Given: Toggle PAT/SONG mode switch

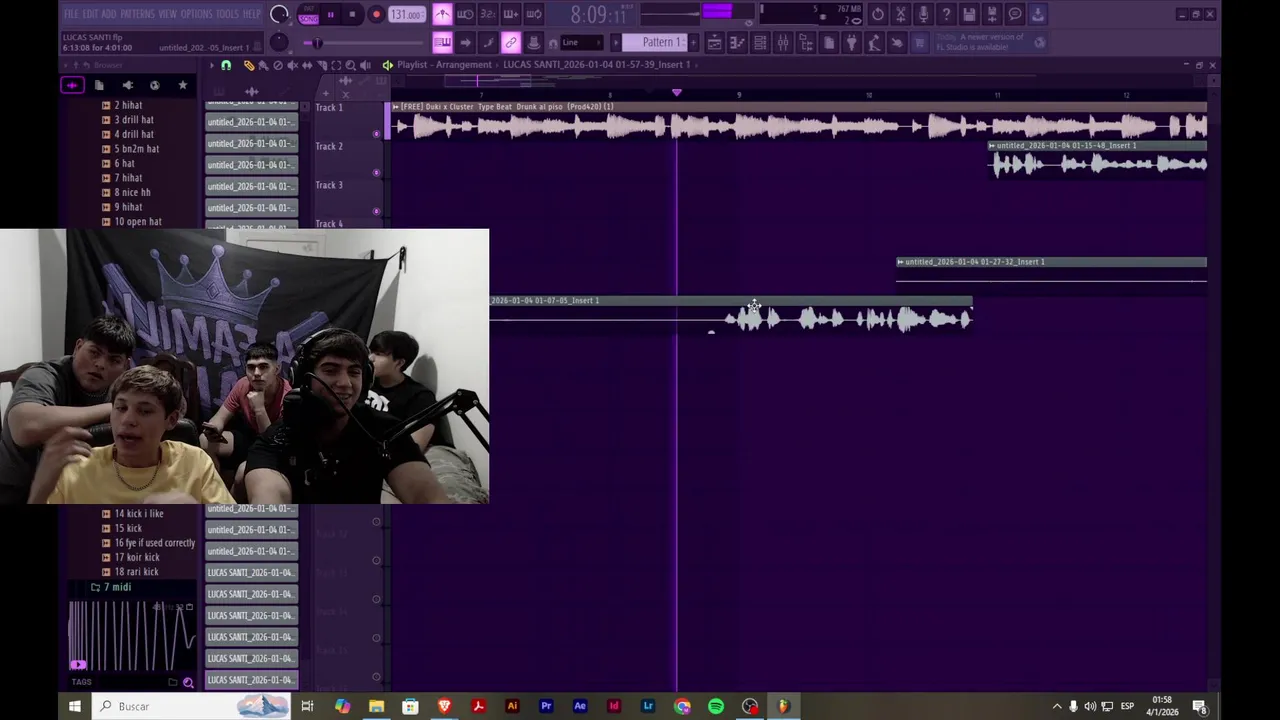Looking at the screenshot, I should coord(308,15).
